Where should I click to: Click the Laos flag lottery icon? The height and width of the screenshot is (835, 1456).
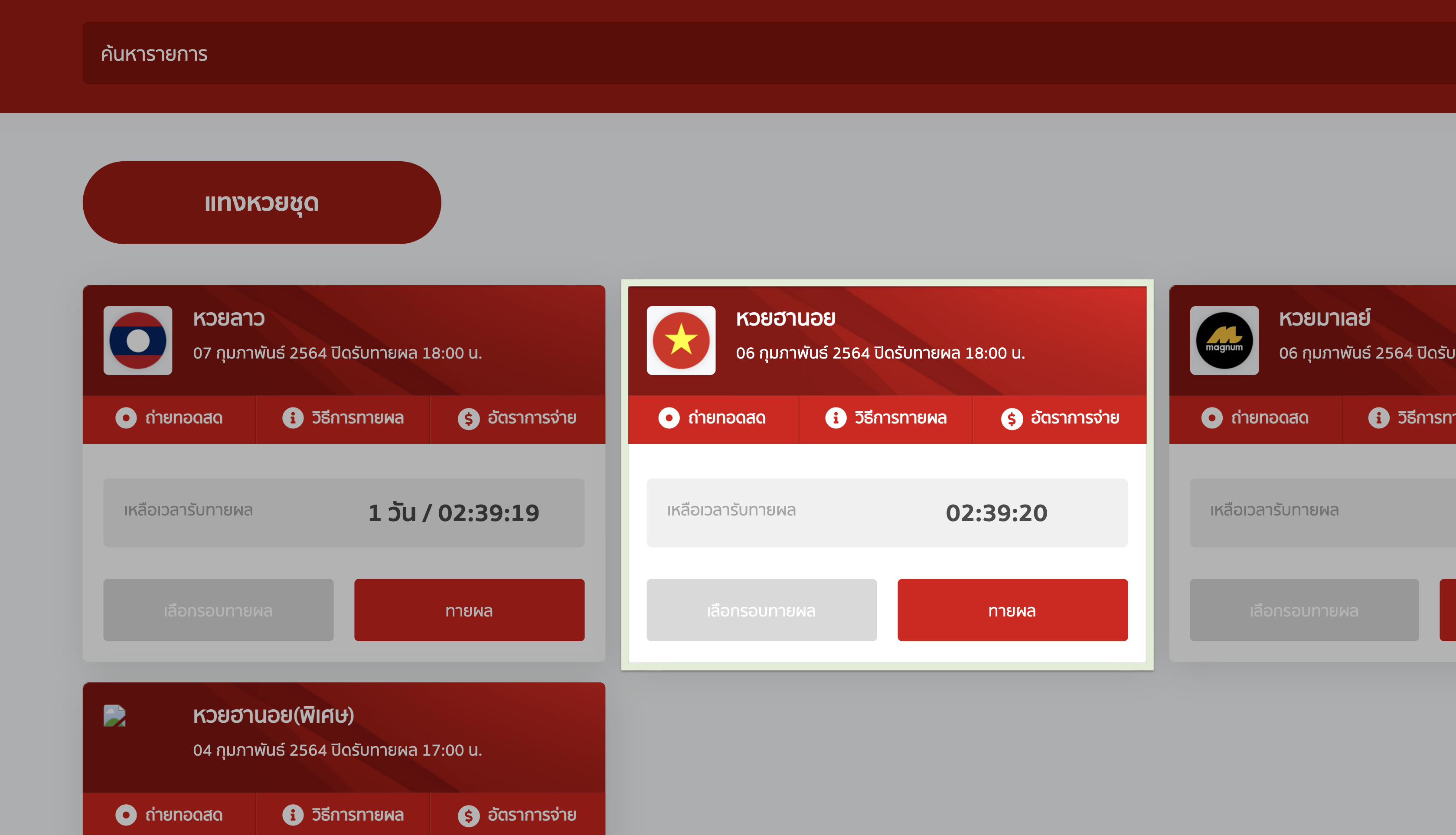click(137, 340)
